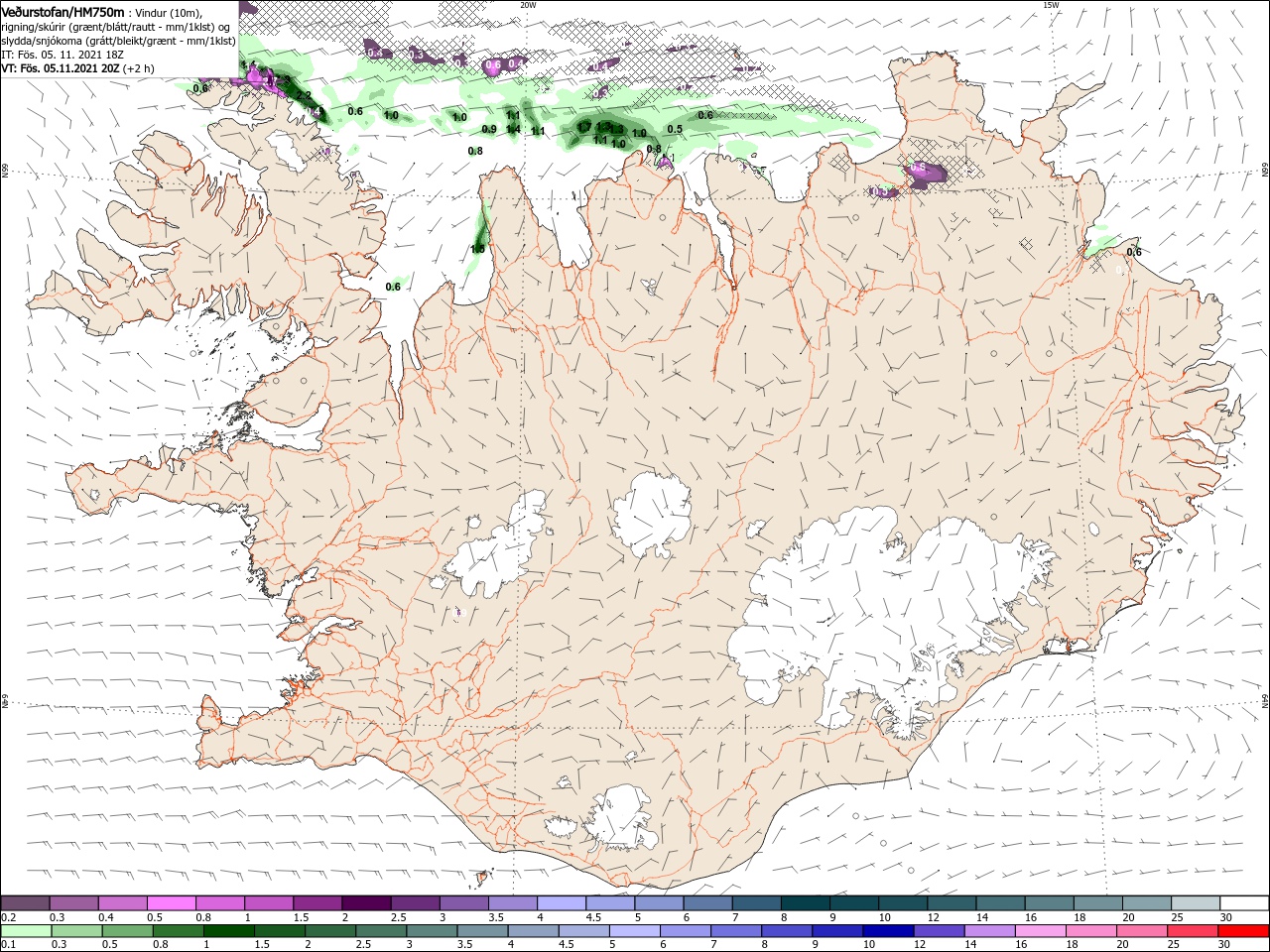Pick the 0.5 pink swatch in the snow legend
1270x952 pixels.
(171, 903)
